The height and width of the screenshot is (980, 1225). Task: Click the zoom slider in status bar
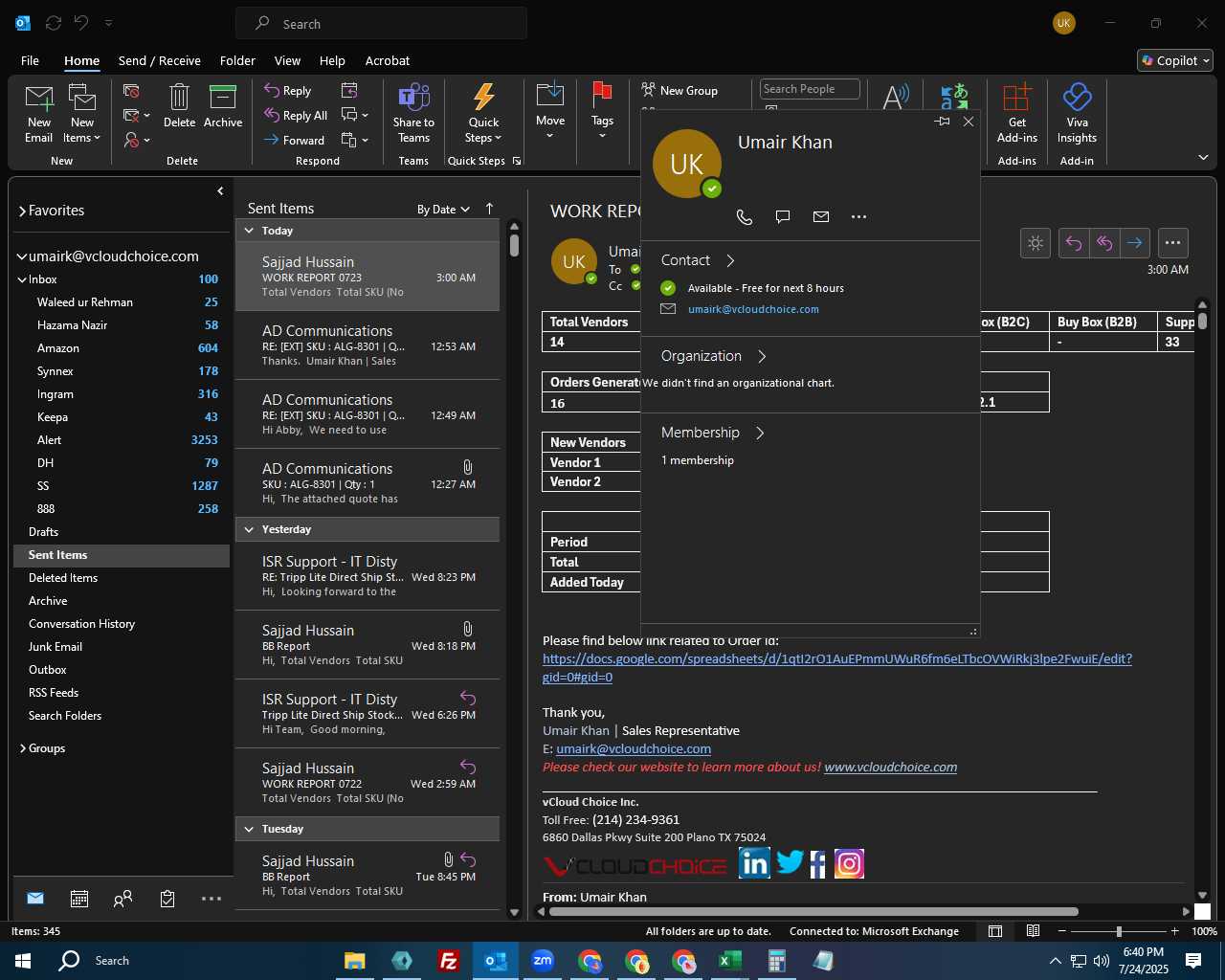tap(1119, 931)
